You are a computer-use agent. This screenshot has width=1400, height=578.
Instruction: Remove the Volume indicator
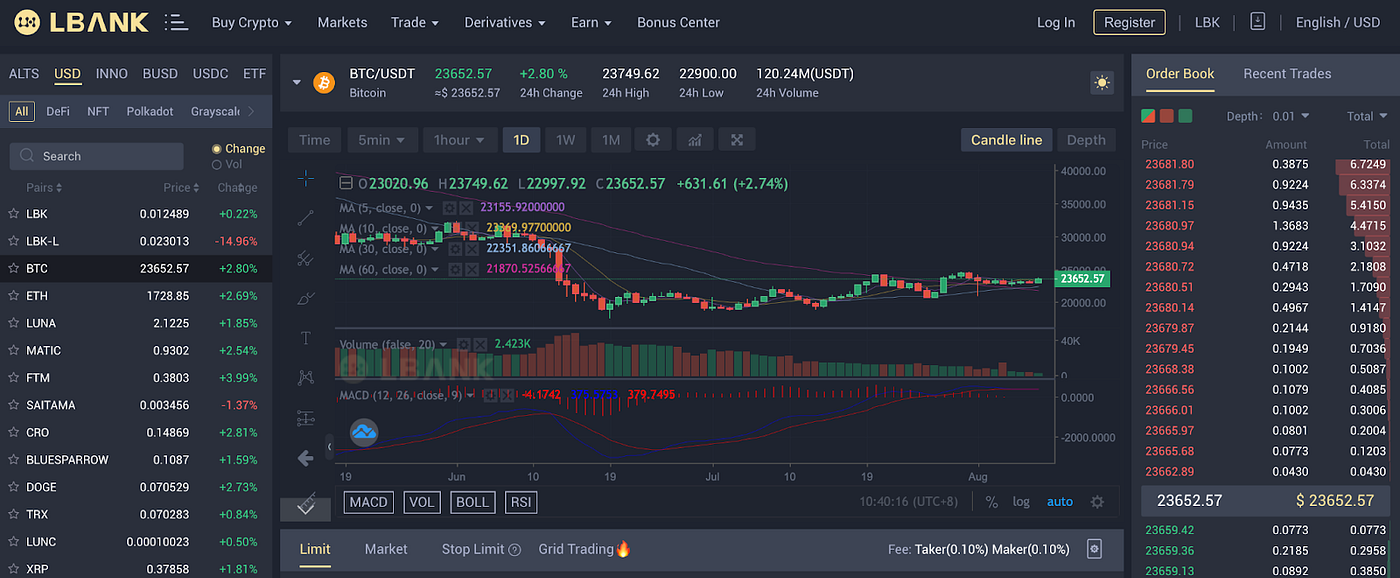479,344
